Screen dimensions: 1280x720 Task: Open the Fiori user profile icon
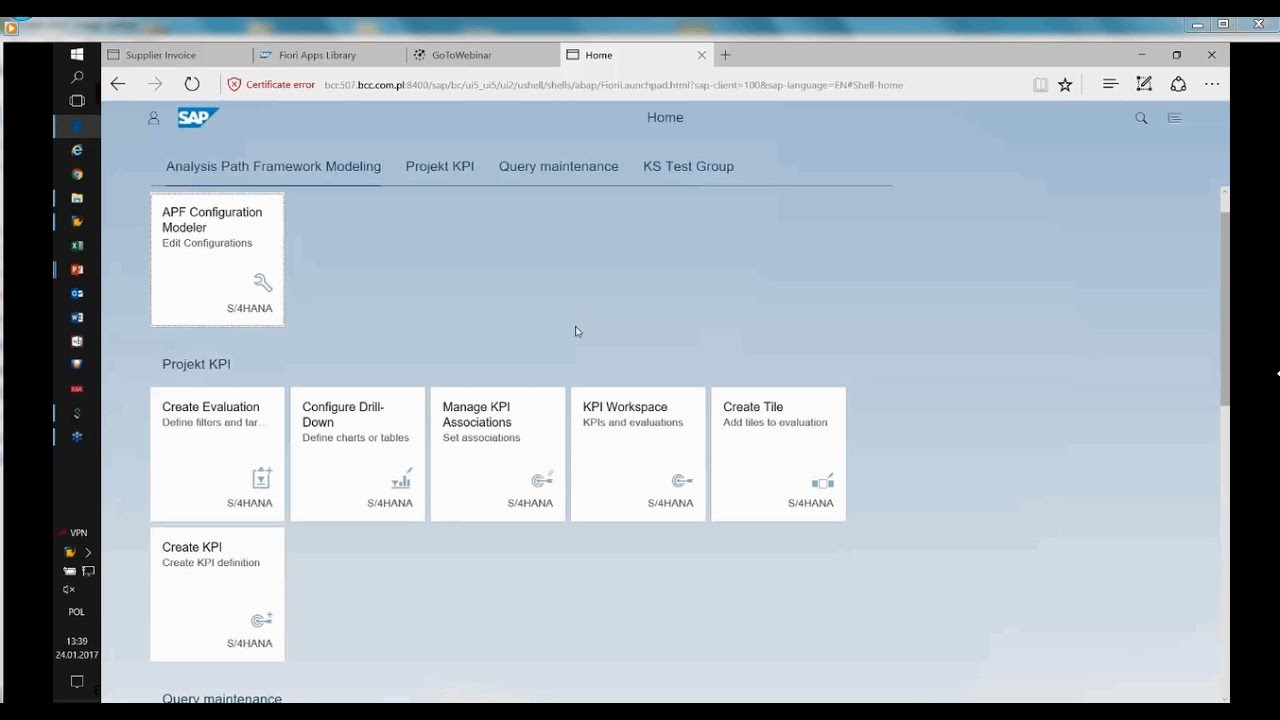click(x=153, y=118)
